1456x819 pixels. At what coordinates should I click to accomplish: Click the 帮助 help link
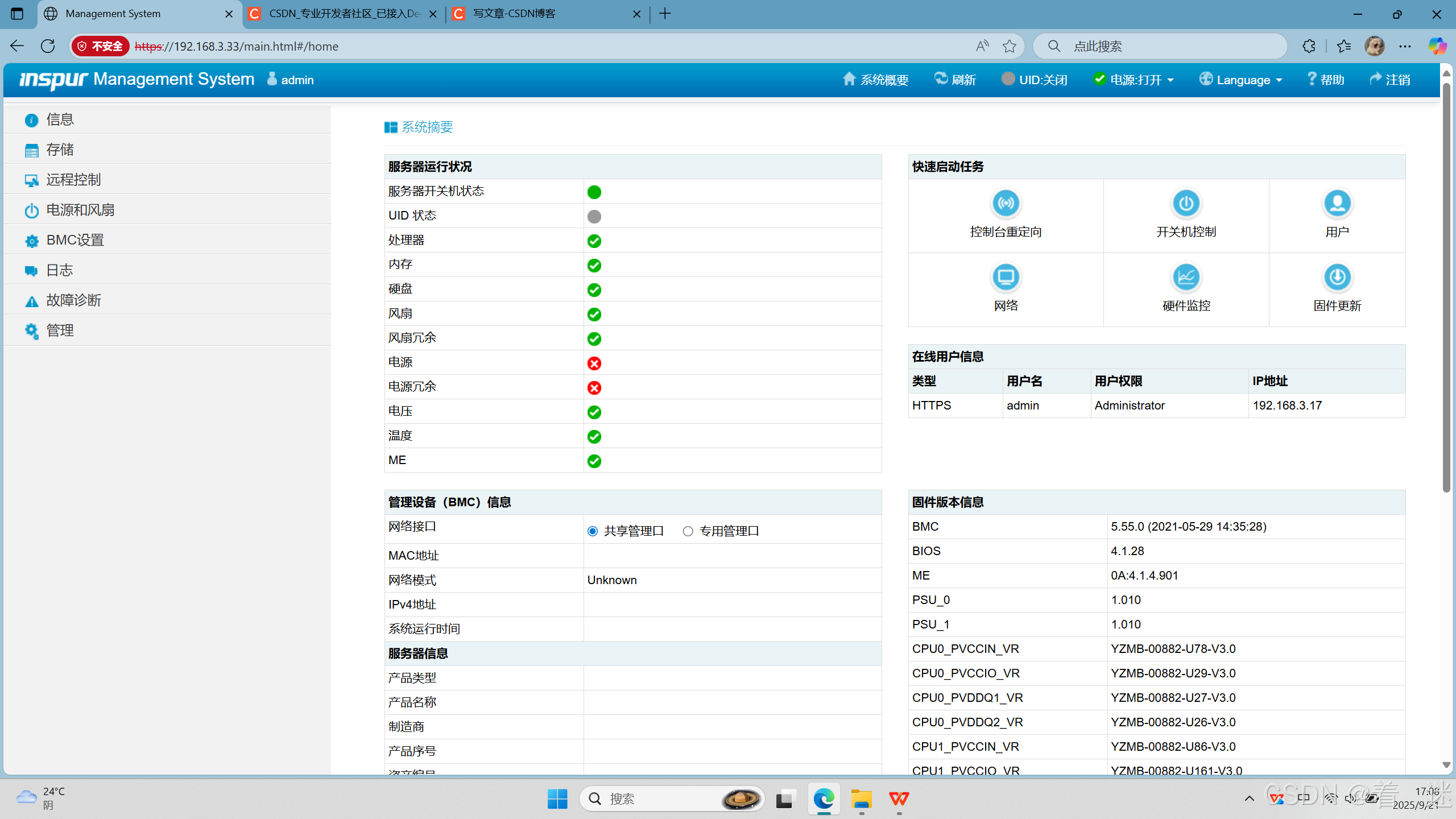(x=1326, y=80)
